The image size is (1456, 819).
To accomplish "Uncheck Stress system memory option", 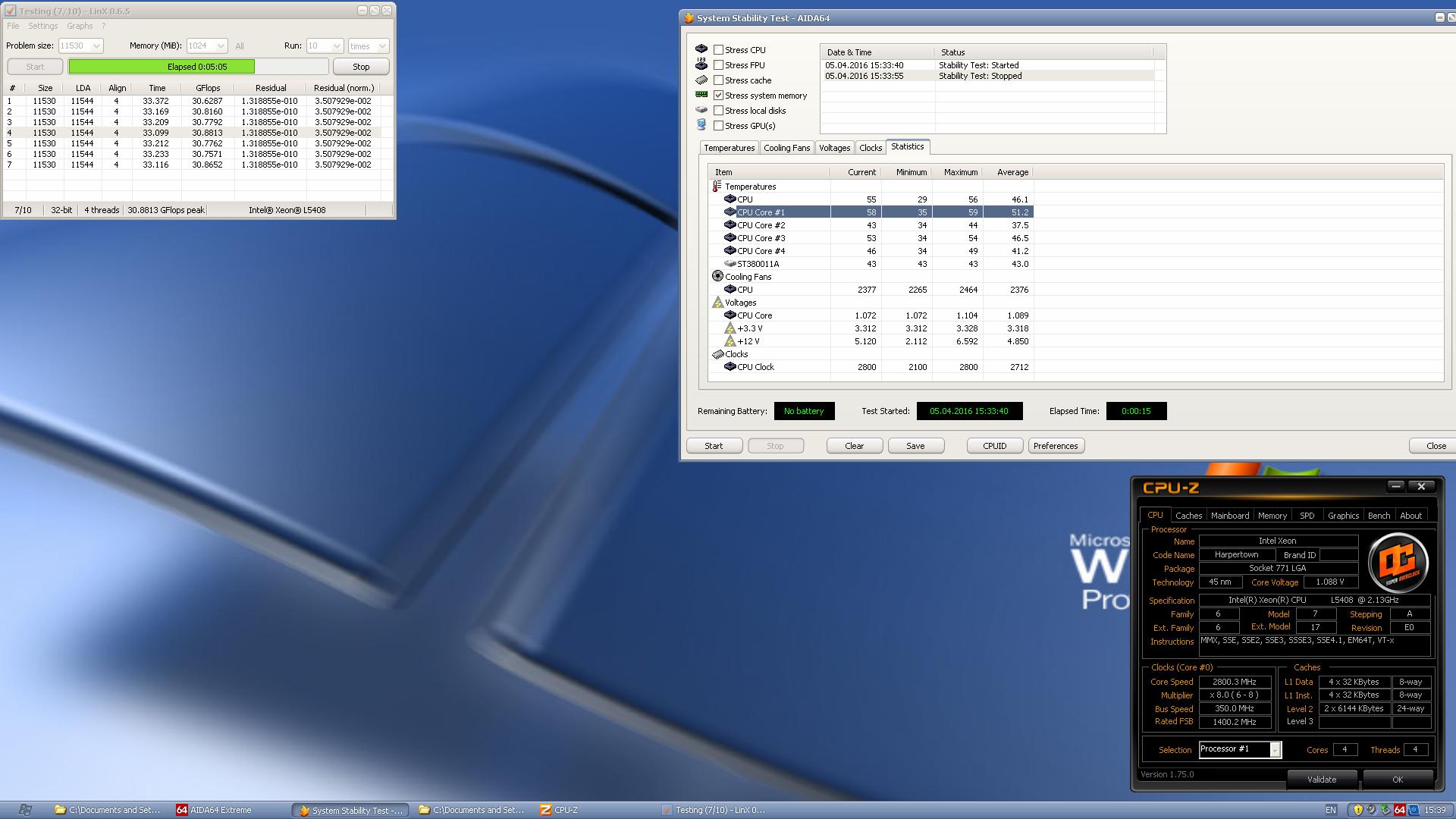I will [718, 96].
